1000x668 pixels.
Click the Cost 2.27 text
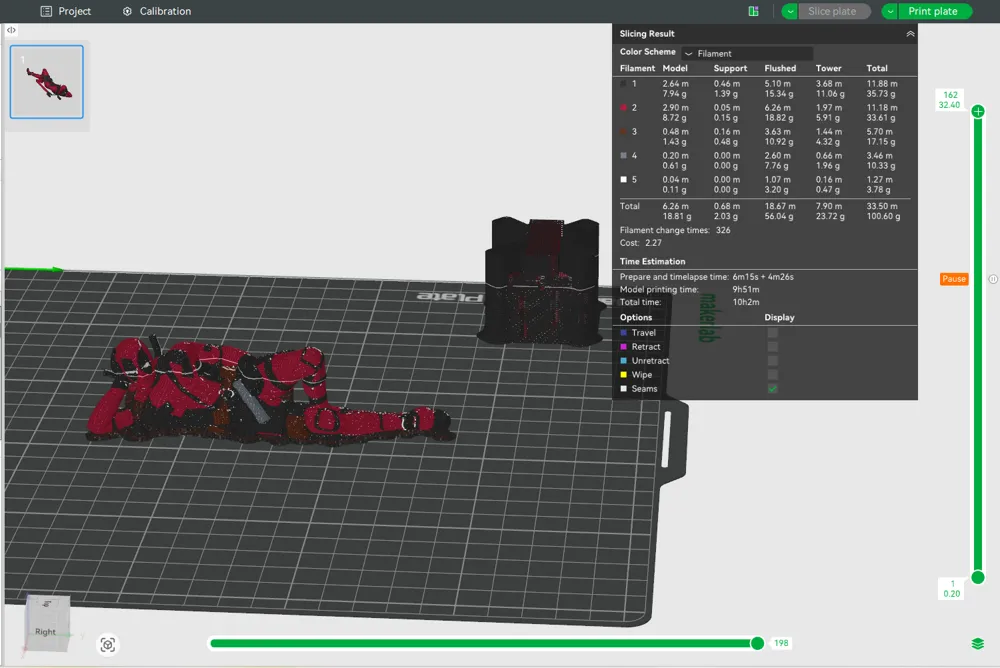[x=640, y=243]
